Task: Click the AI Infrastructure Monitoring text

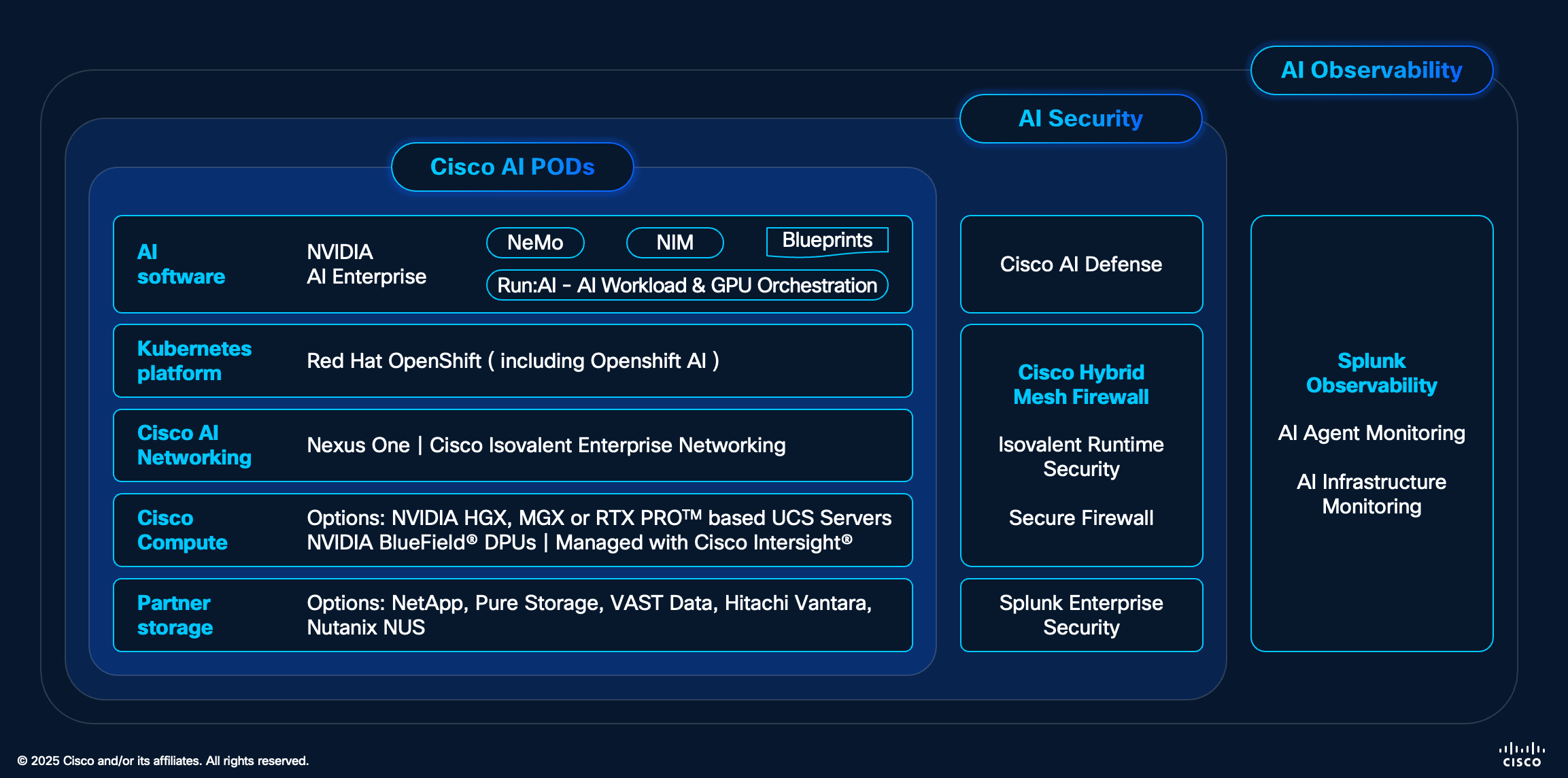Action: pyautogui.click(x=1371, y=494)
